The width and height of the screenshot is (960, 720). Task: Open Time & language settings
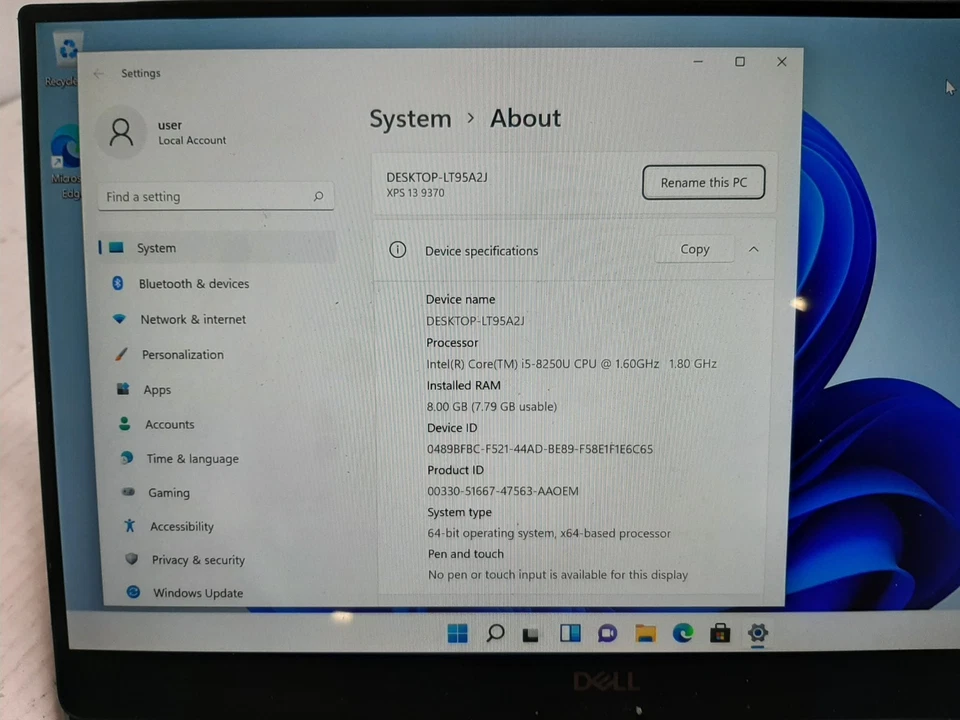(x=125, y=458)
